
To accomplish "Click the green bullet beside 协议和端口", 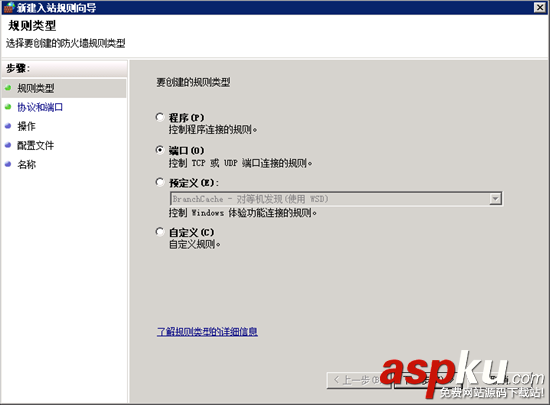I will coord(8,107).
